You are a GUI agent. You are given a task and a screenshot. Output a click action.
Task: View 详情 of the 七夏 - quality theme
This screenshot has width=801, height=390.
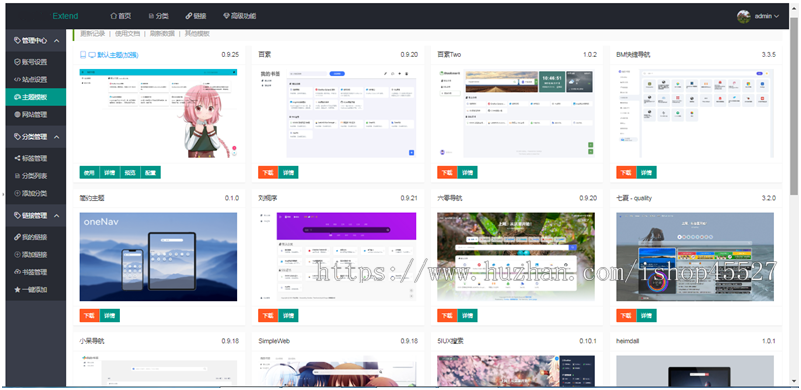[647, 315]
